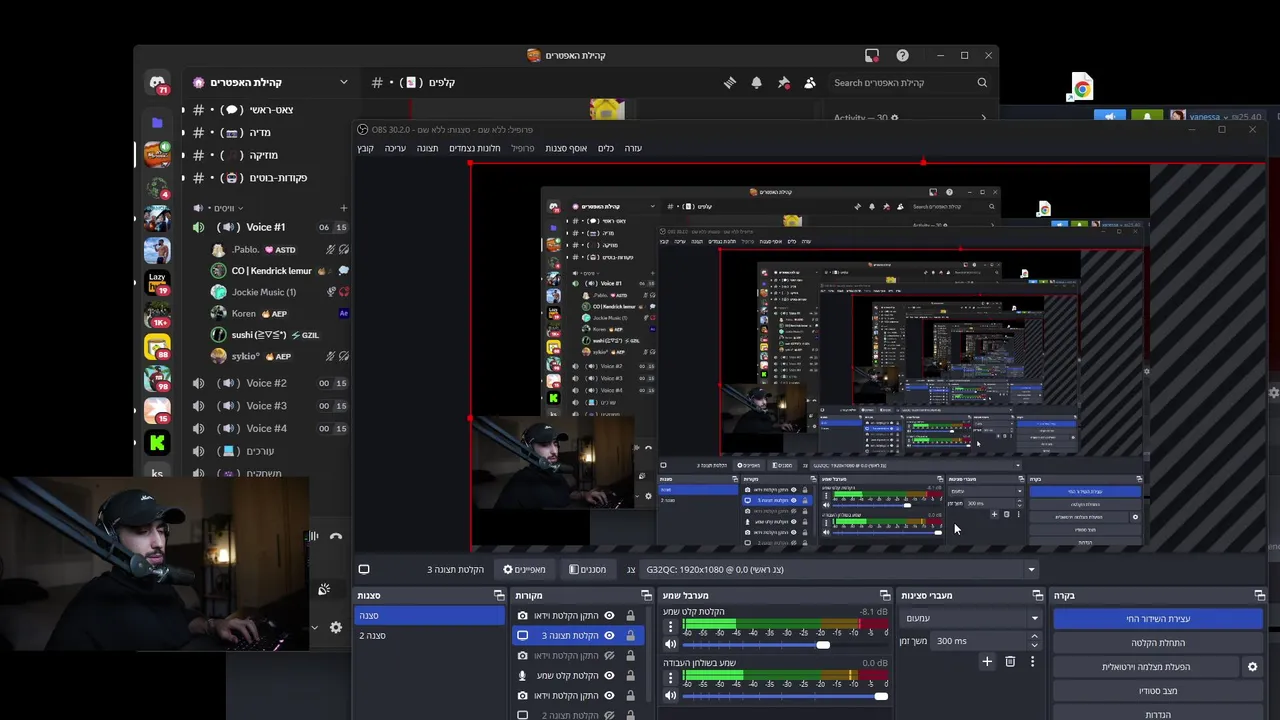Add a channel with the plus next to וויסים

coord(343,208)
